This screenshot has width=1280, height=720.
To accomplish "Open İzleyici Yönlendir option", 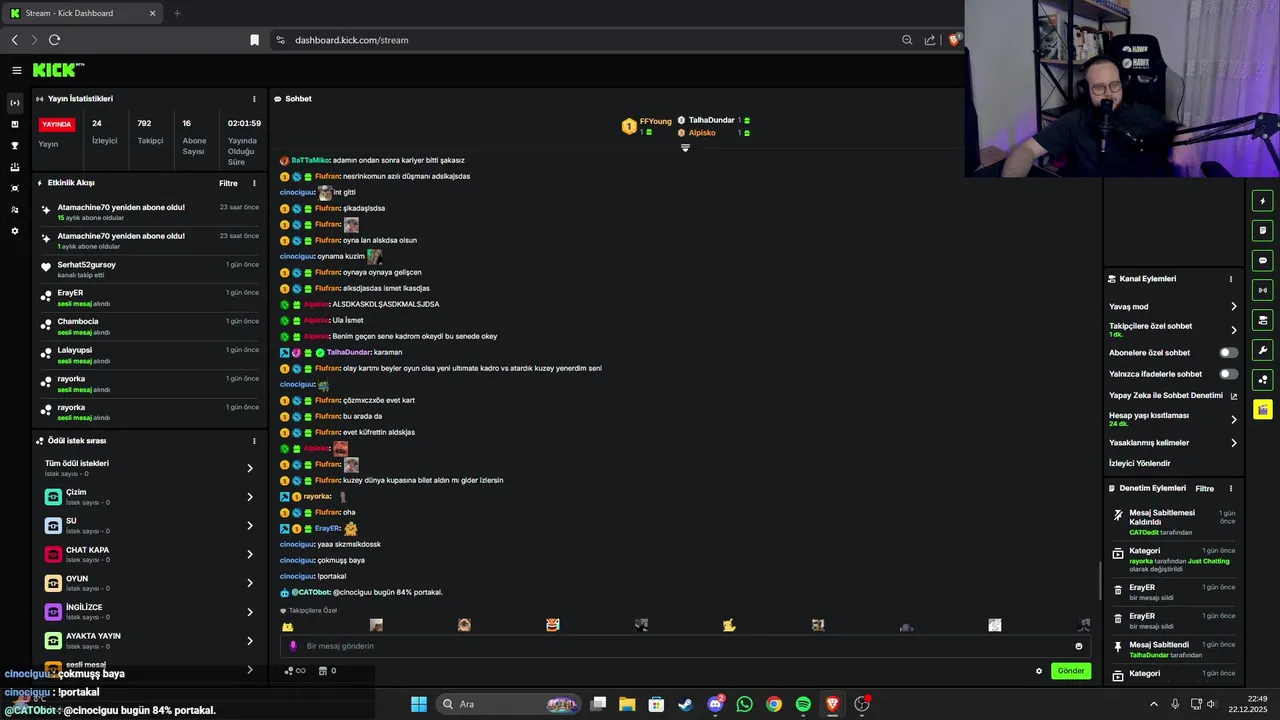I will click(x=1140, y=463).
